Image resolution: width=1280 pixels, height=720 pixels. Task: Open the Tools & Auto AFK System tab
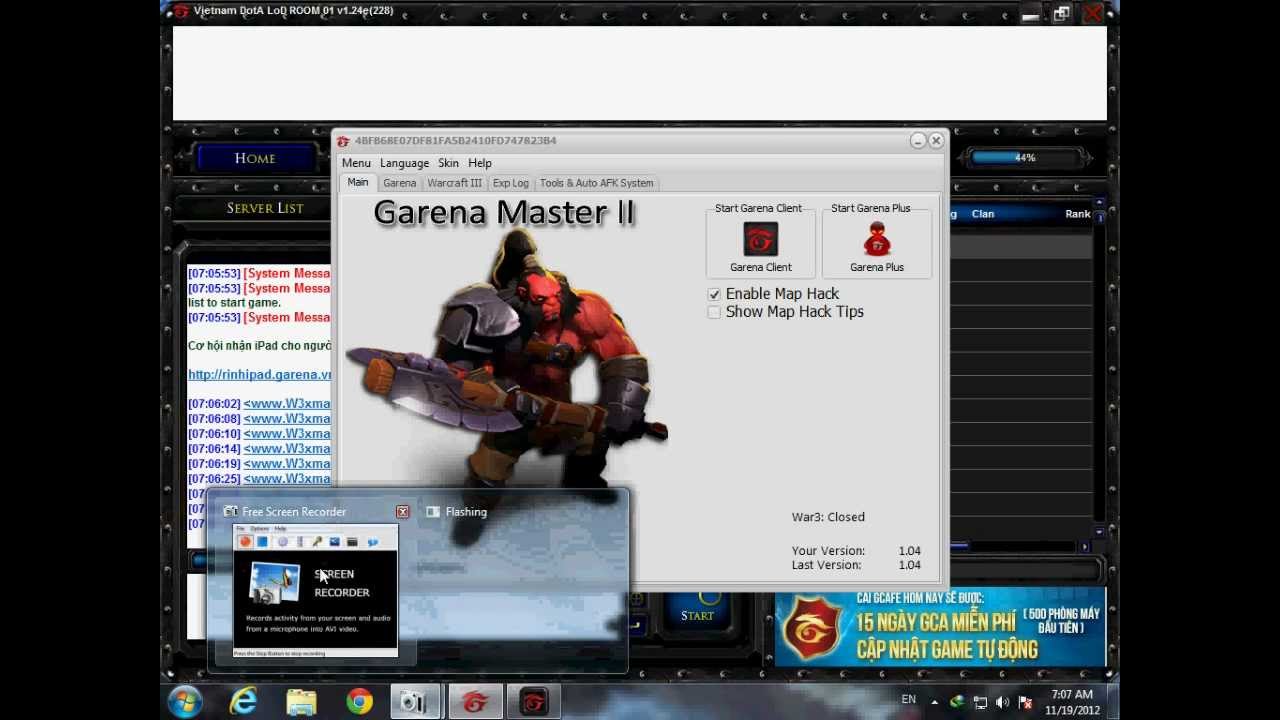click(x=596, y=183)
